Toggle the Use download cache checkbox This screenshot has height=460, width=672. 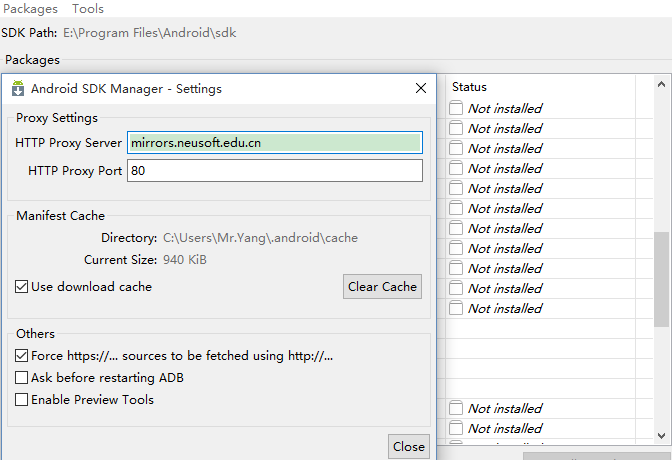point(22,287)
